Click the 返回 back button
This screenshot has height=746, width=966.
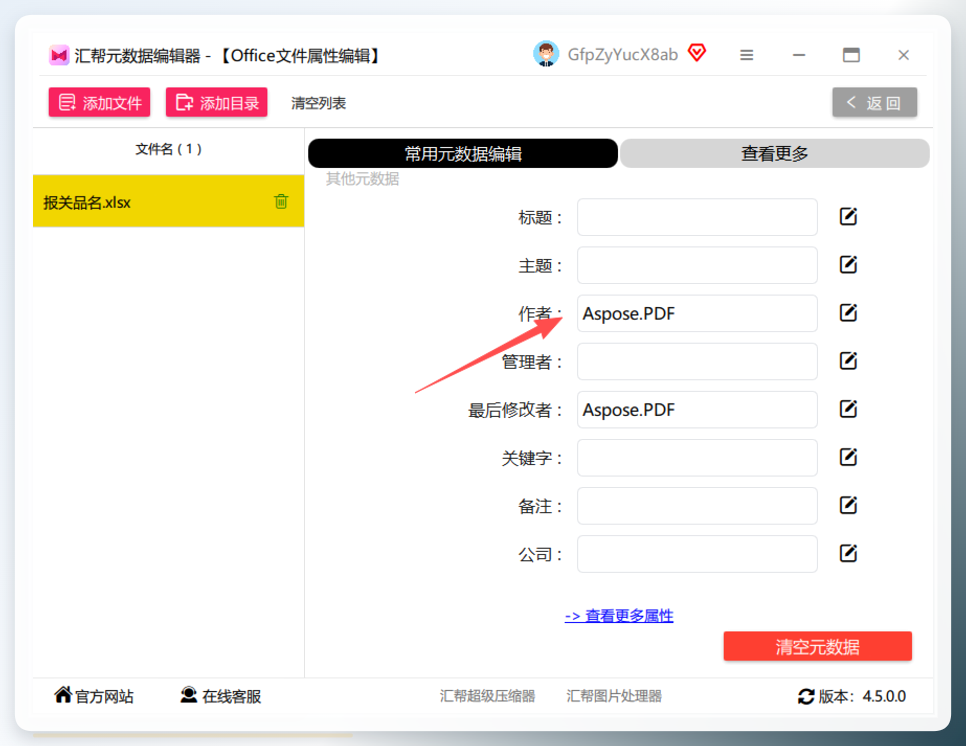click(x=874, y=102)
